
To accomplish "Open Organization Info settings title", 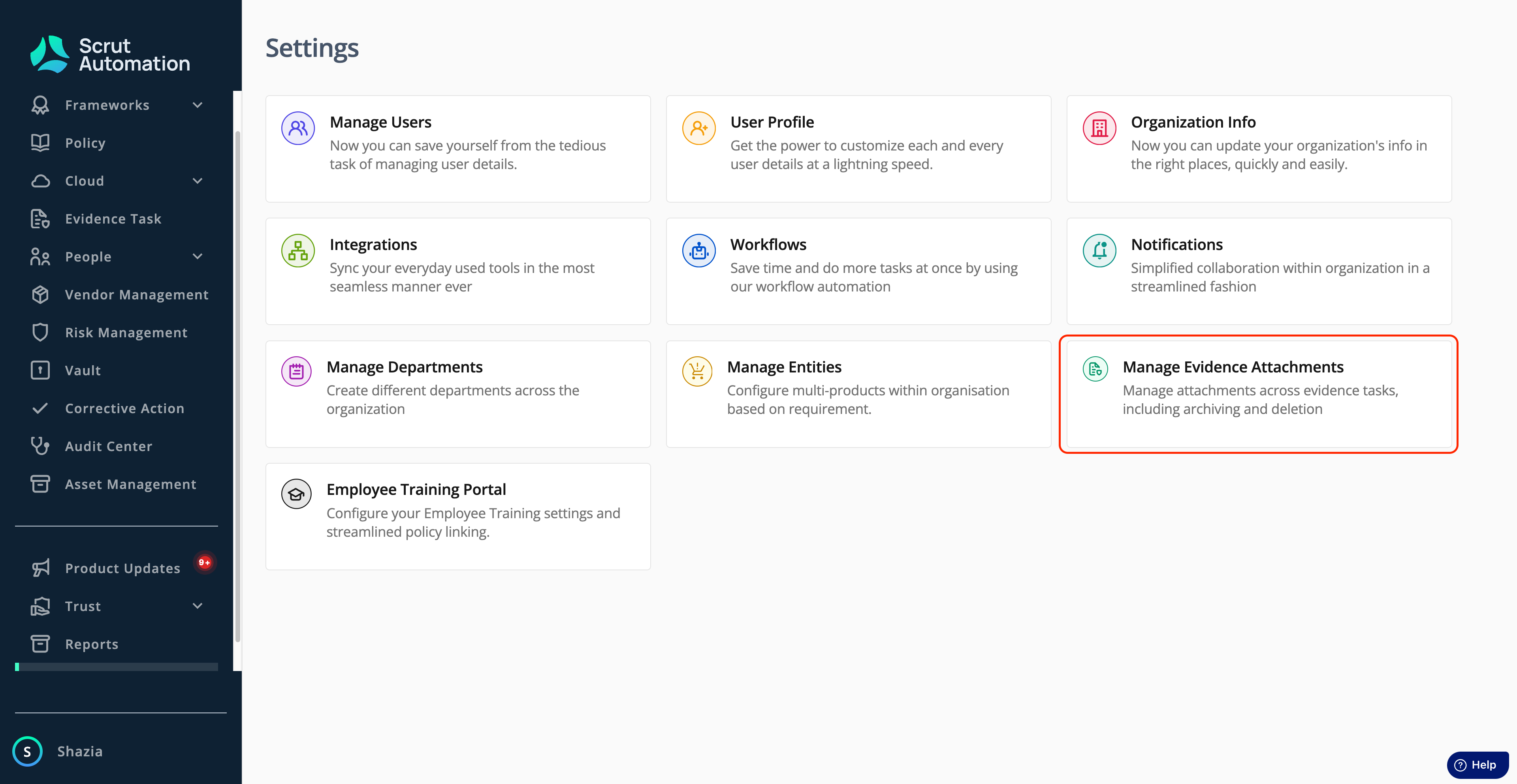I will coord(1193,122).
